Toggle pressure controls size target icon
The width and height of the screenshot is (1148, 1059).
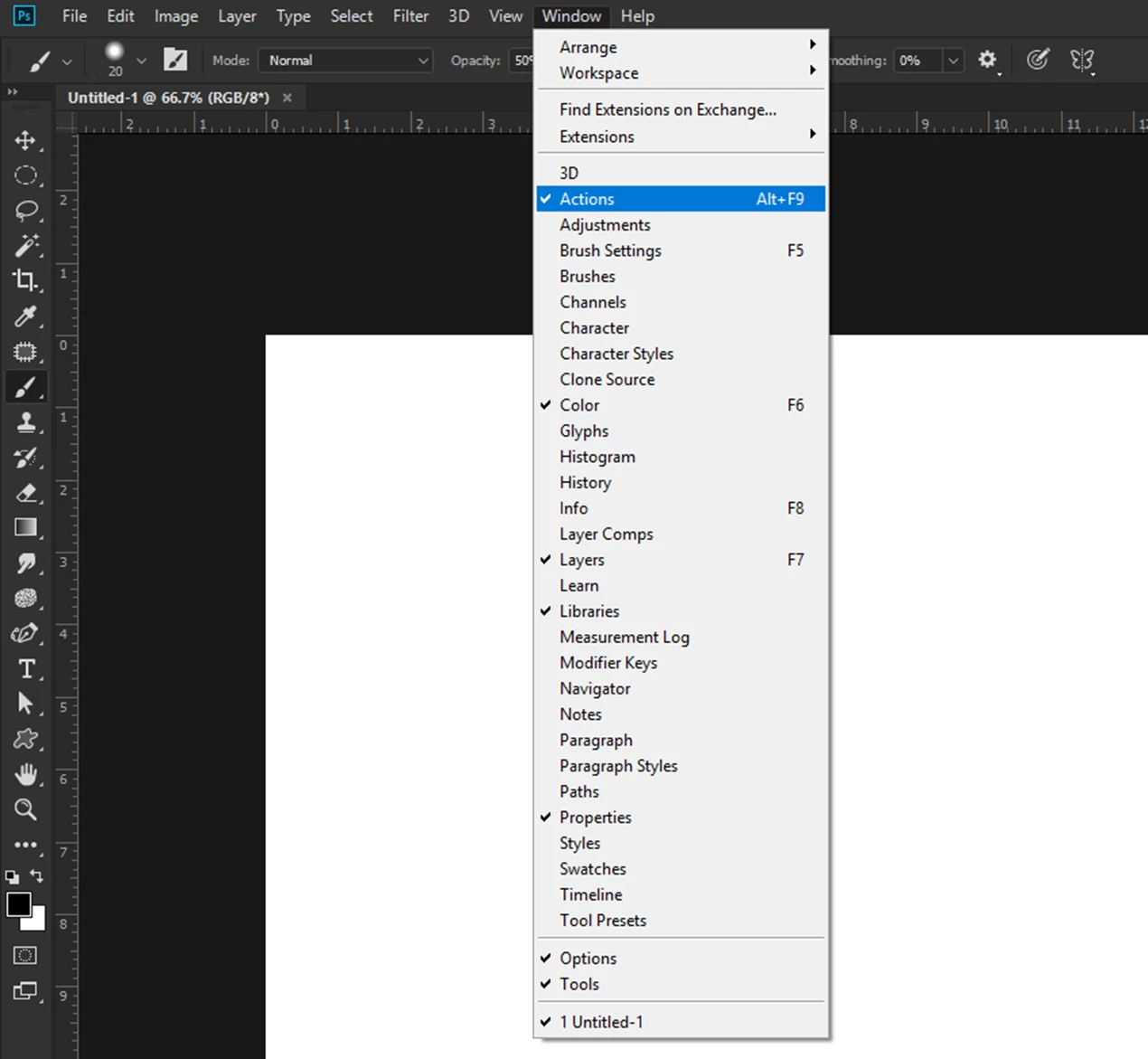1038,60
